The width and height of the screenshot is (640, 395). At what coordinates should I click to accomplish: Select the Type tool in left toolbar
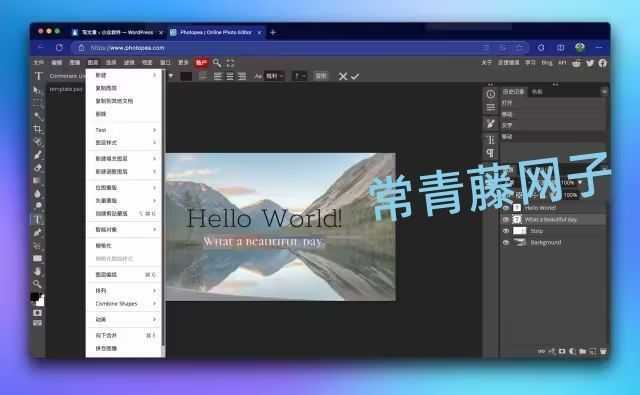37,220
